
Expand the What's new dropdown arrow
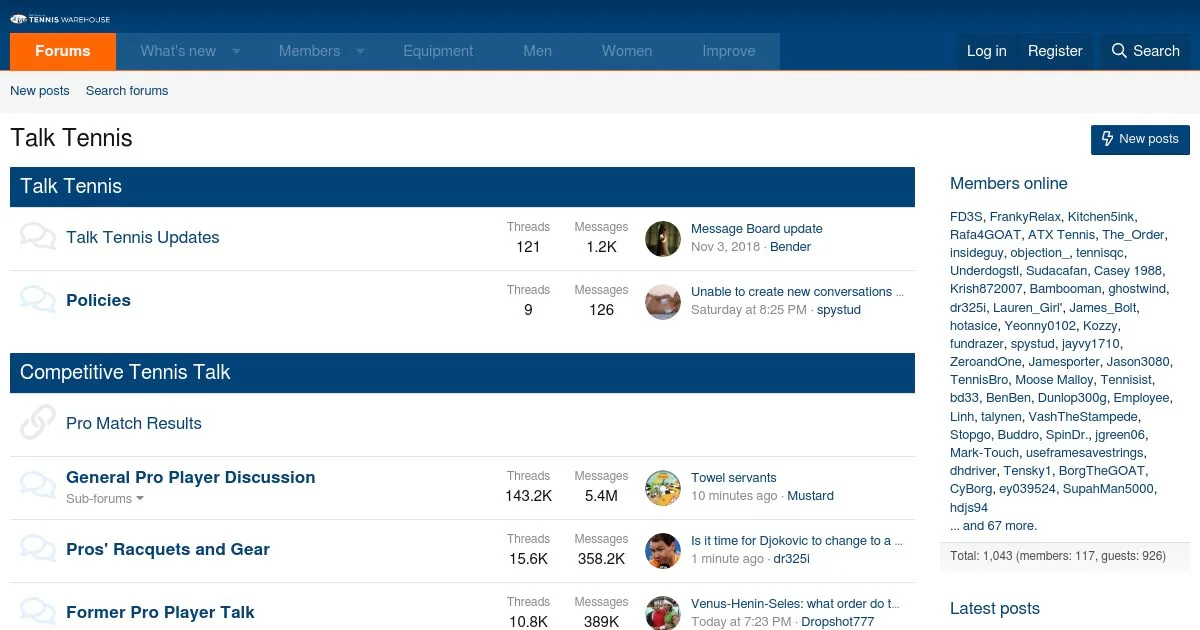(237, 51)
